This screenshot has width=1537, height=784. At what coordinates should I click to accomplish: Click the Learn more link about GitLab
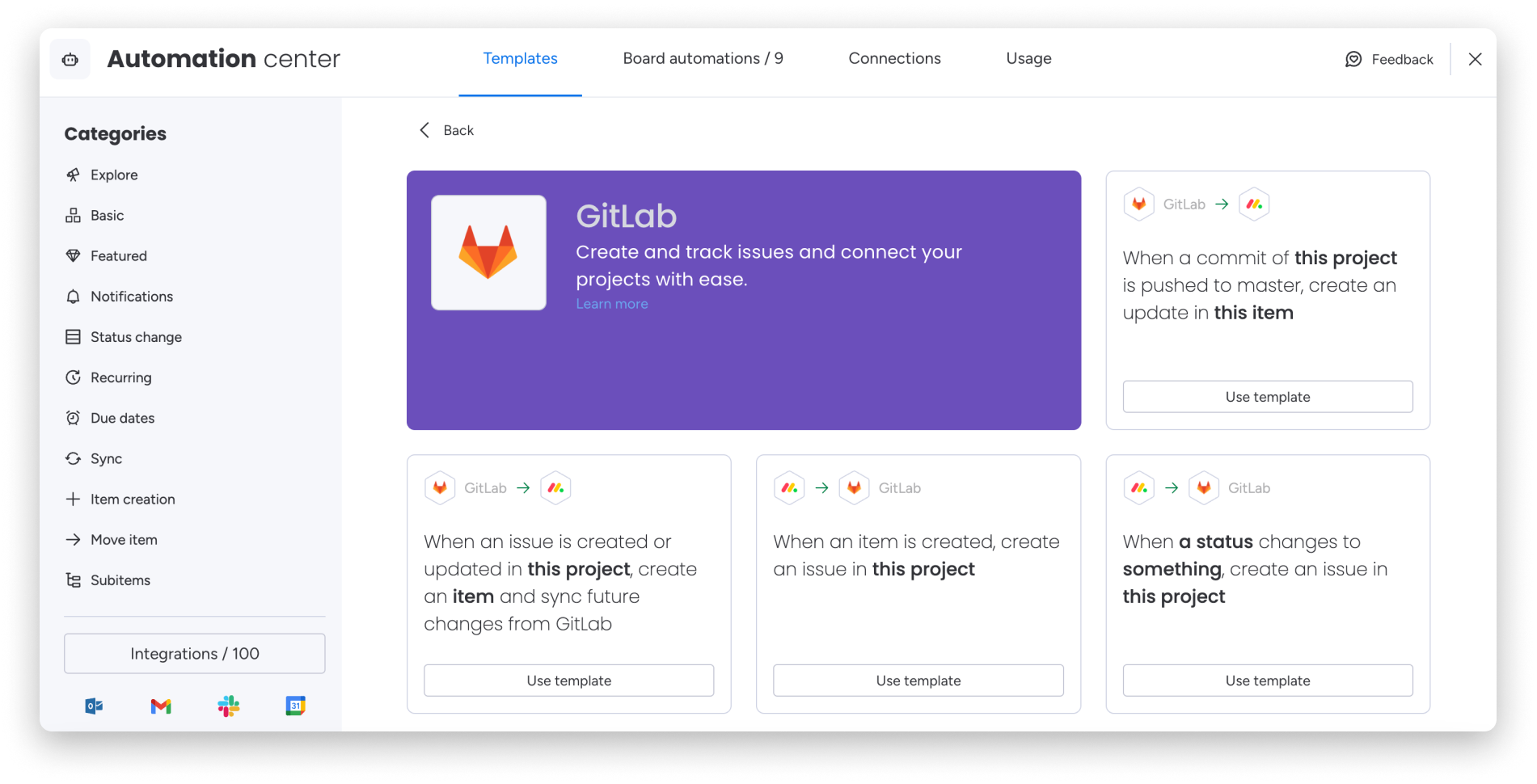(x=611, y=303)
